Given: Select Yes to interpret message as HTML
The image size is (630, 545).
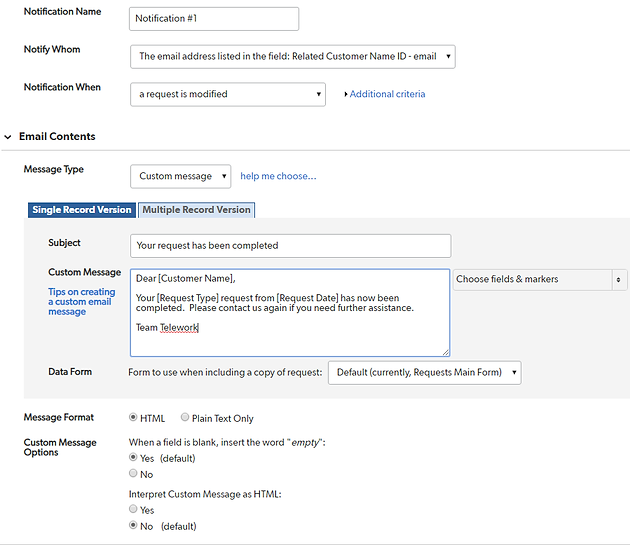Looking at the screenshot, I should pos(133,509).
